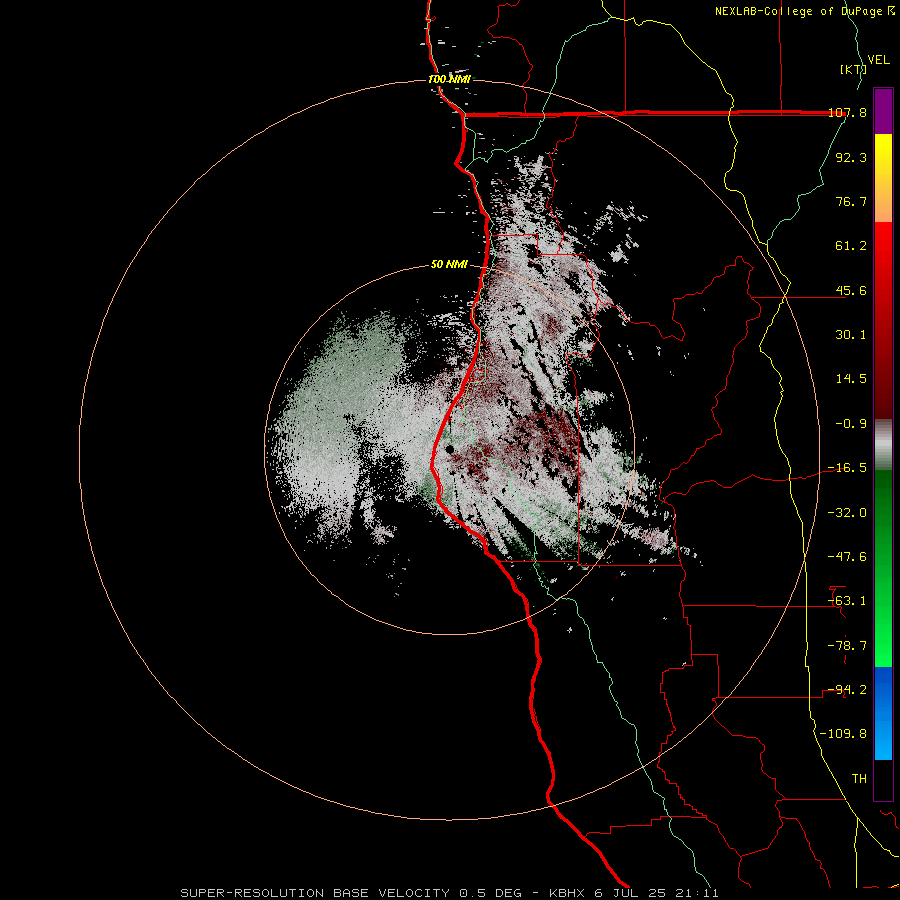
Task: Pick the green segment of the color bar
Action: 883,568
